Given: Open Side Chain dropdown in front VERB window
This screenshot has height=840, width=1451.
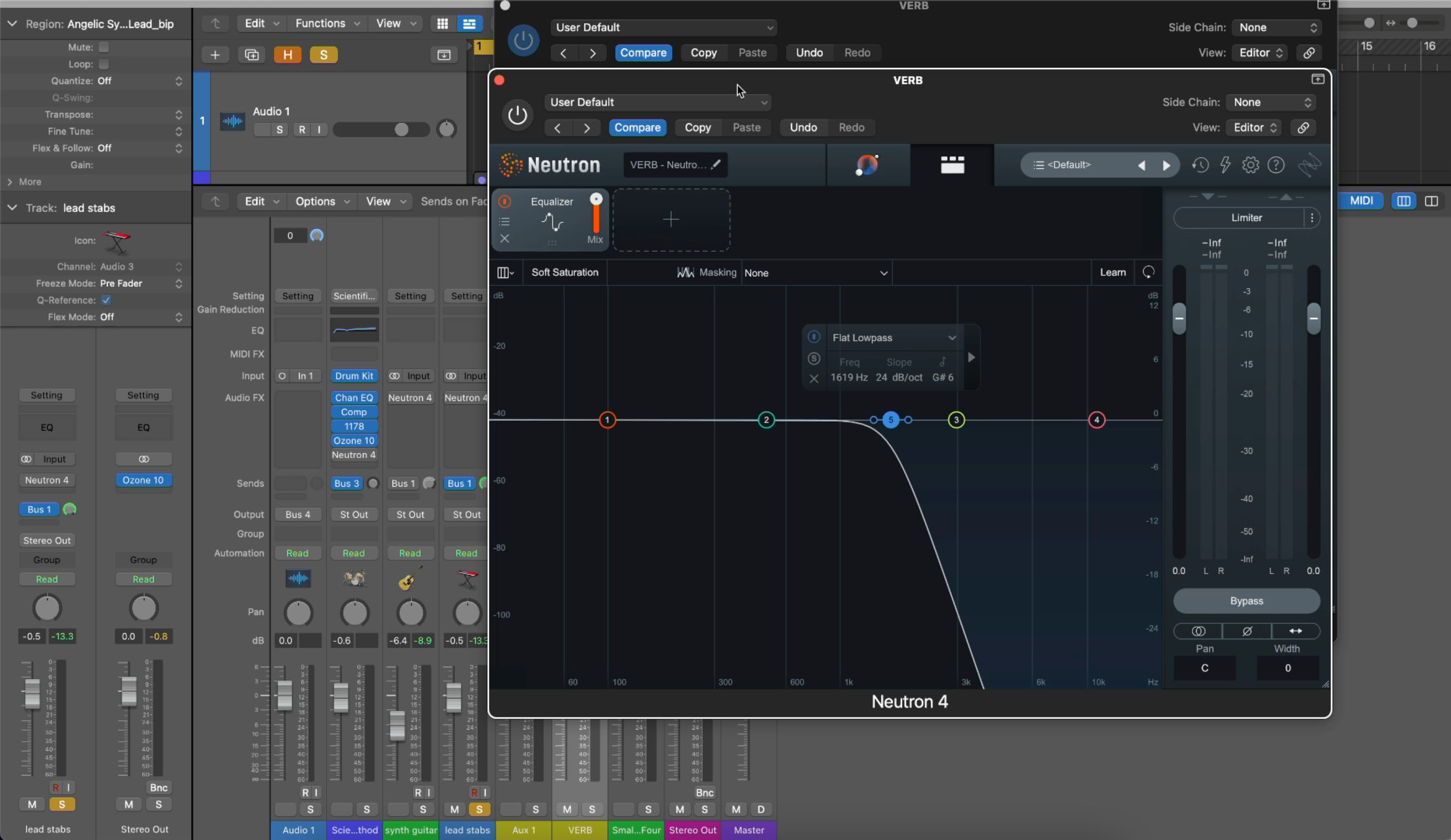Looking at the screenshot, I should point(1271,102).
